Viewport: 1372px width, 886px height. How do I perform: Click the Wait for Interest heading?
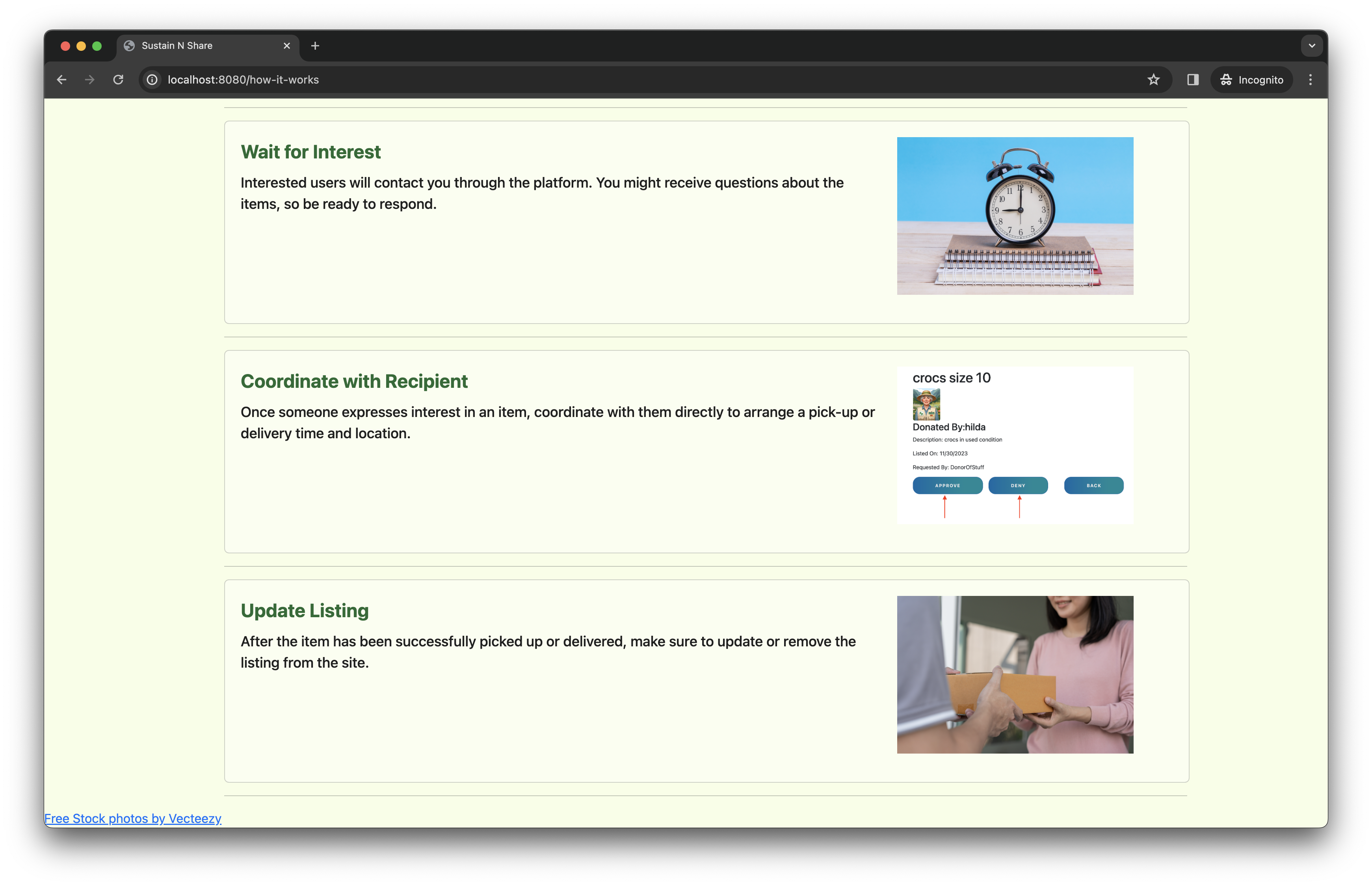tap(310, 152)
